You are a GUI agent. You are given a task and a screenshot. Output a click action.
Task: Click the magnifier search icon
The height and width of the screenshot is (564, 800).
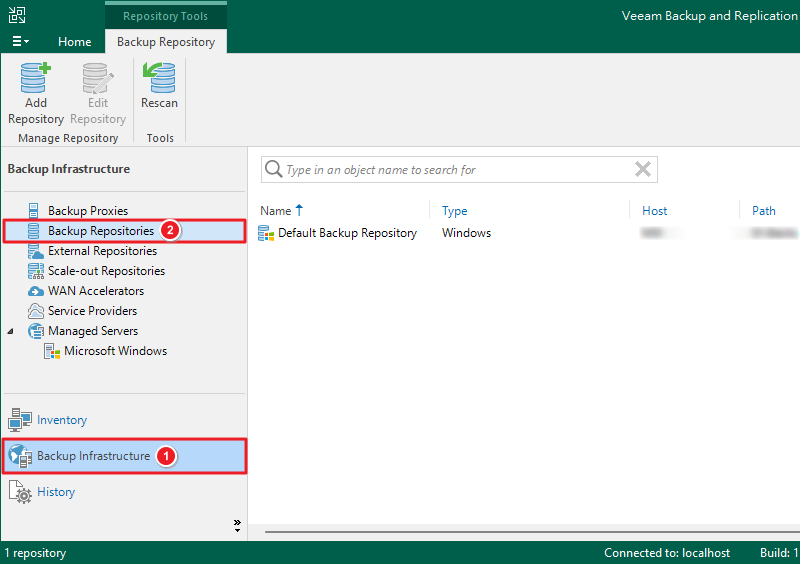point(273,169)
